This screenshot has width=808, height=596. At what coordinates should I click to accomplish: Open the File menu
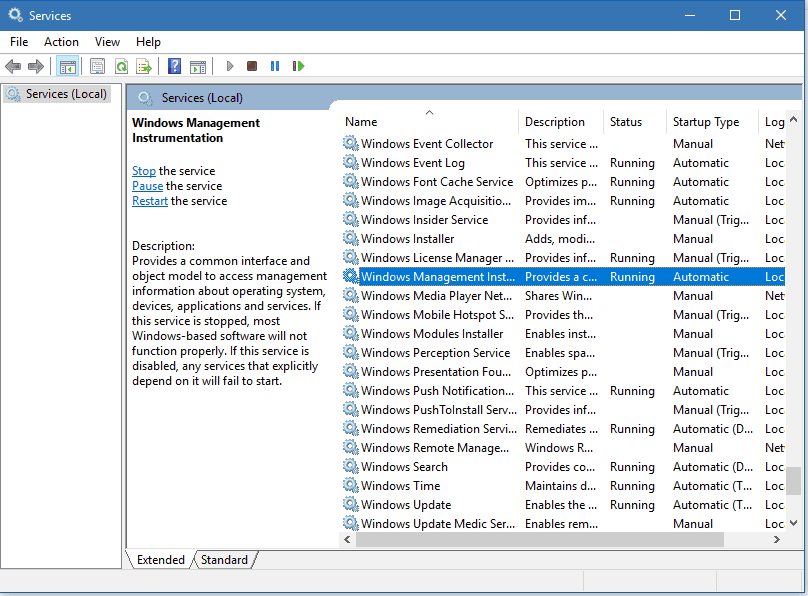19,42
